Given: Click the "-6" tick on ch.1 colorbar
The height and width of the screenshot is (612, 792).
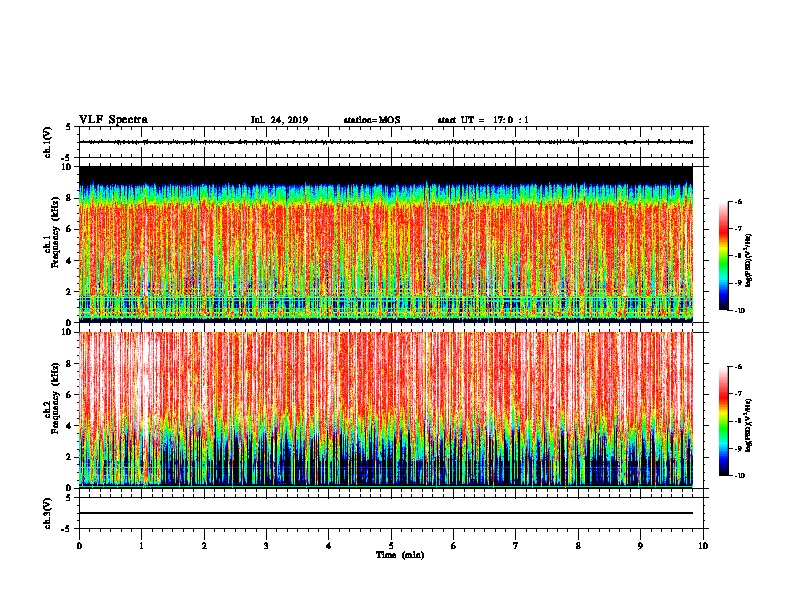Looking at the screenshot, I should pyautogui.click(x=738, y=202).
